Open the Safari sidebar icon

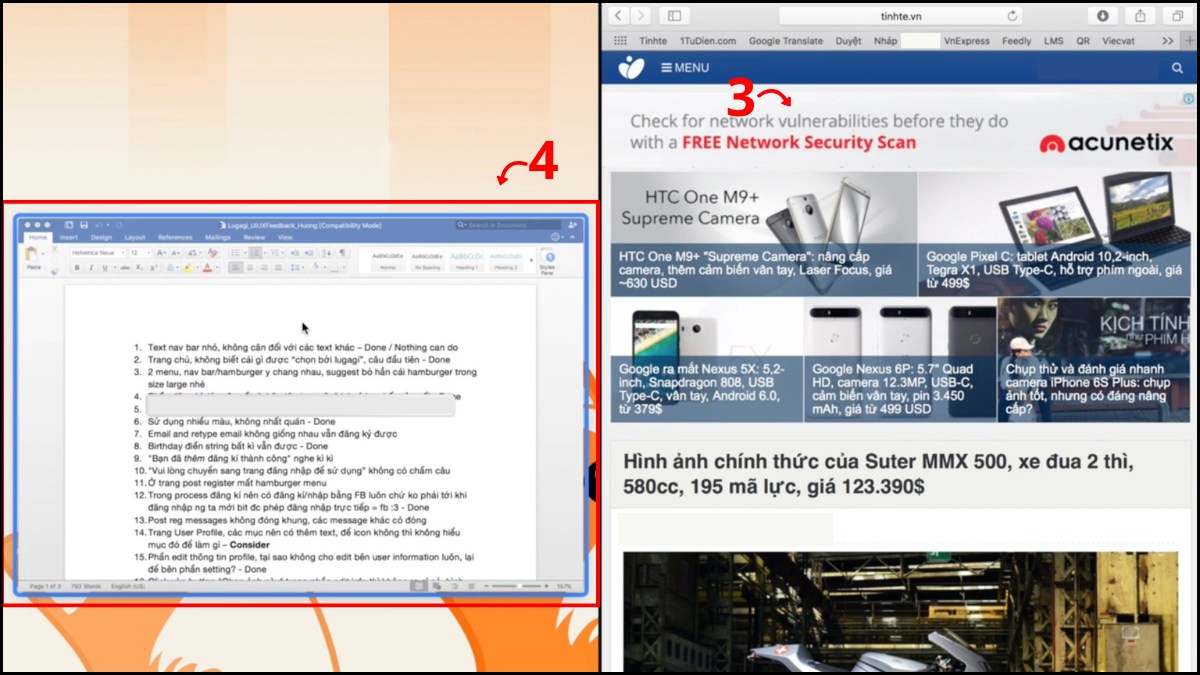click(672, 15)
